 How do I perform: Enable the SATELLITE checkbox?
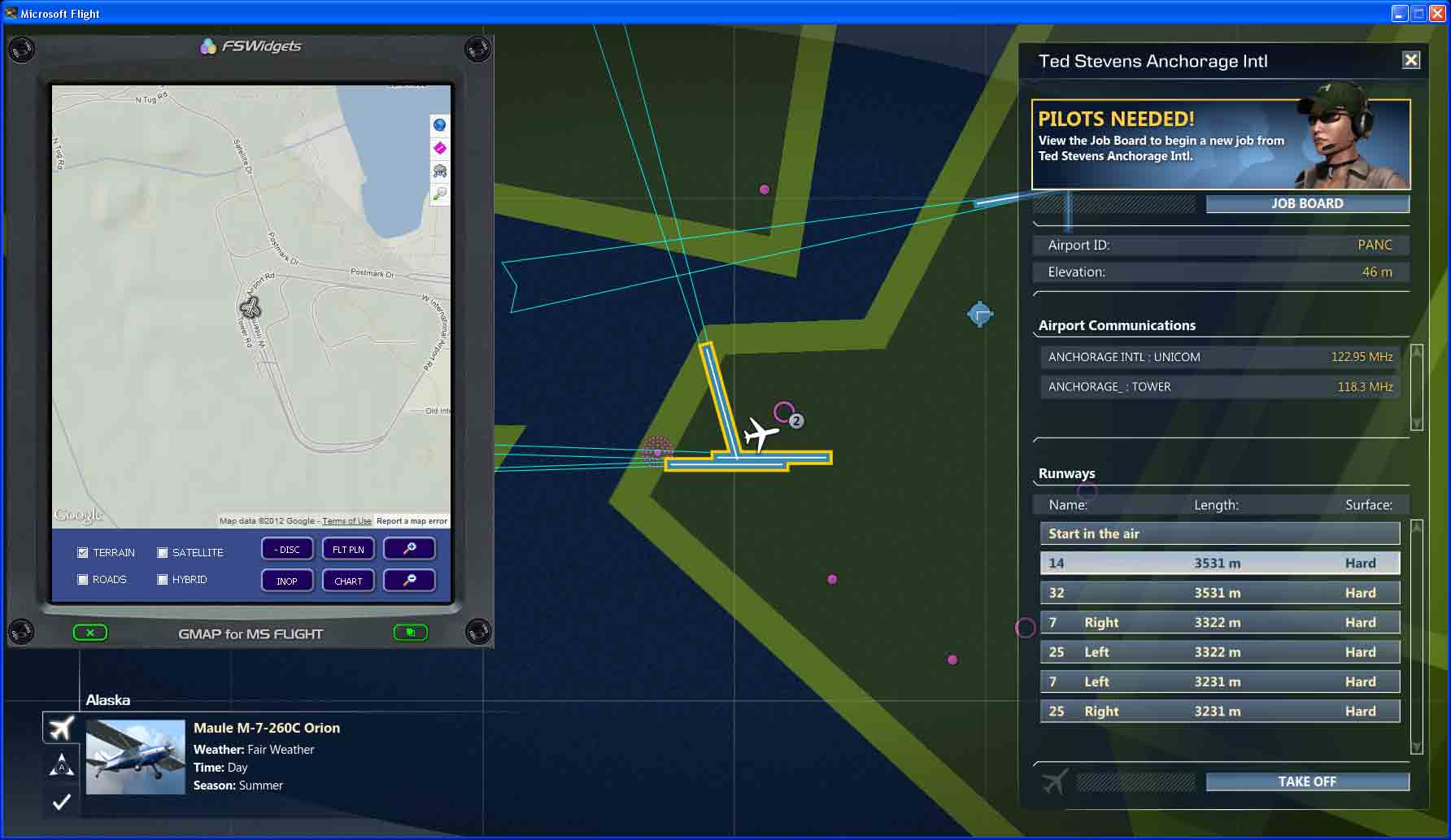[162, 553]
